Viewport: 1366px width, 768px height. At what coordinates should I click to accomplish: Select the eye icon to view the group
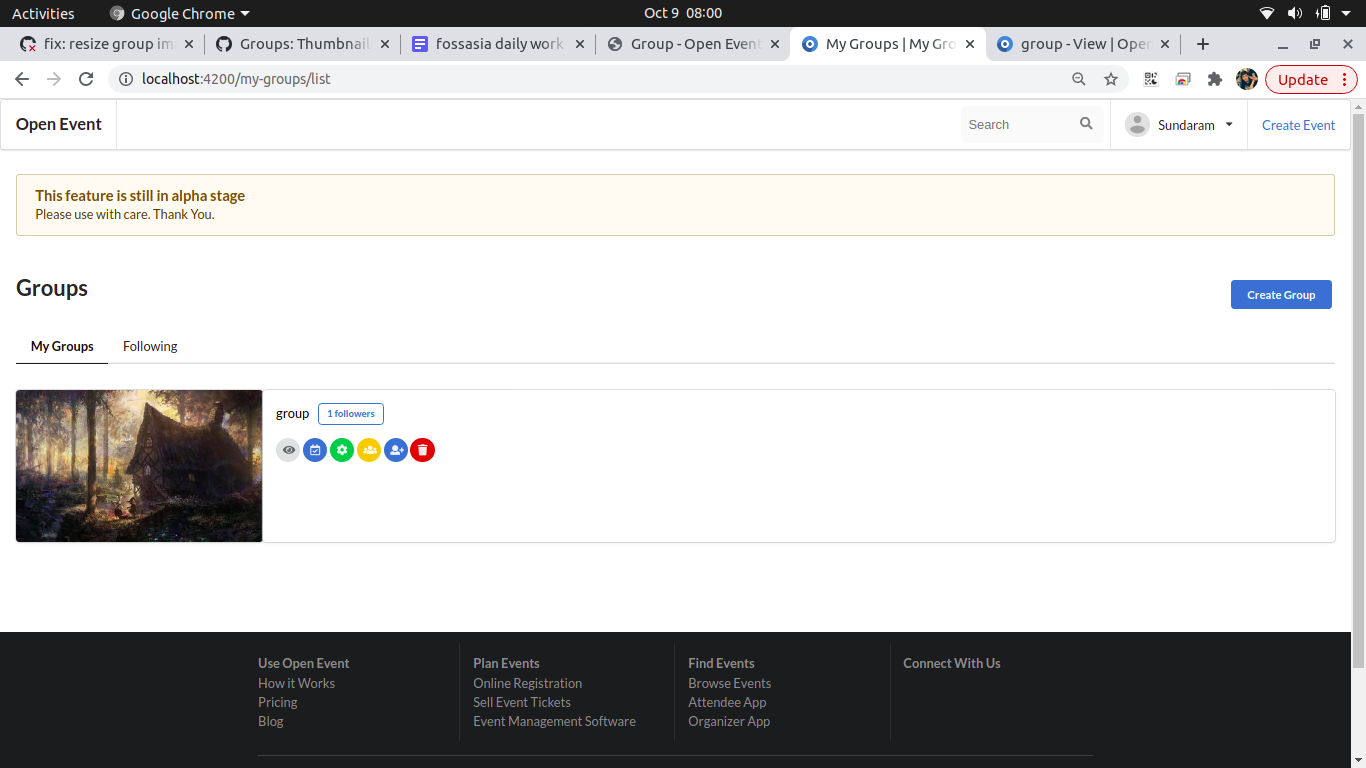coord(288,450)
